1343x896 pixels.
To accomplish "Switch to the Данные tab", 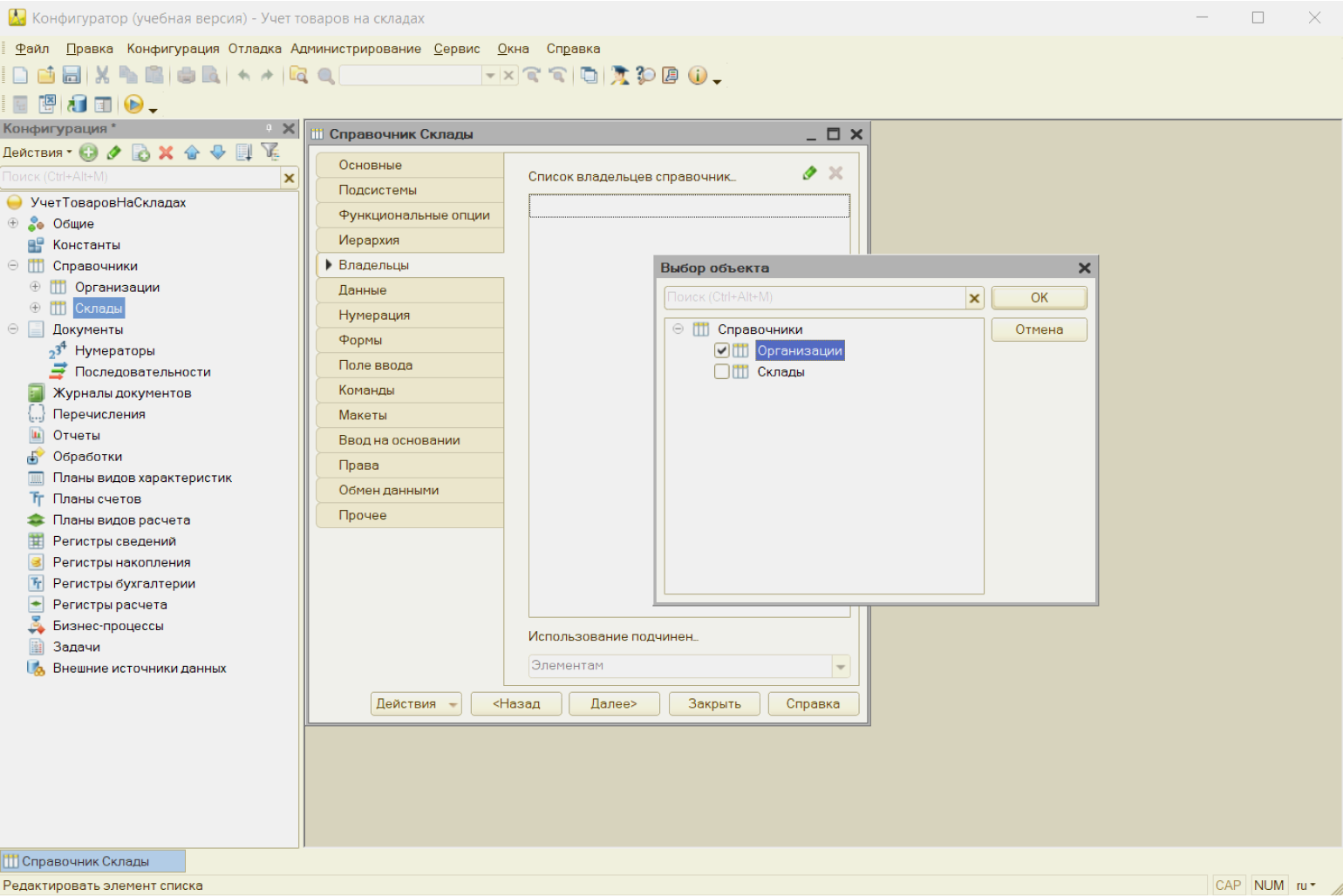I will click(363, 290).
